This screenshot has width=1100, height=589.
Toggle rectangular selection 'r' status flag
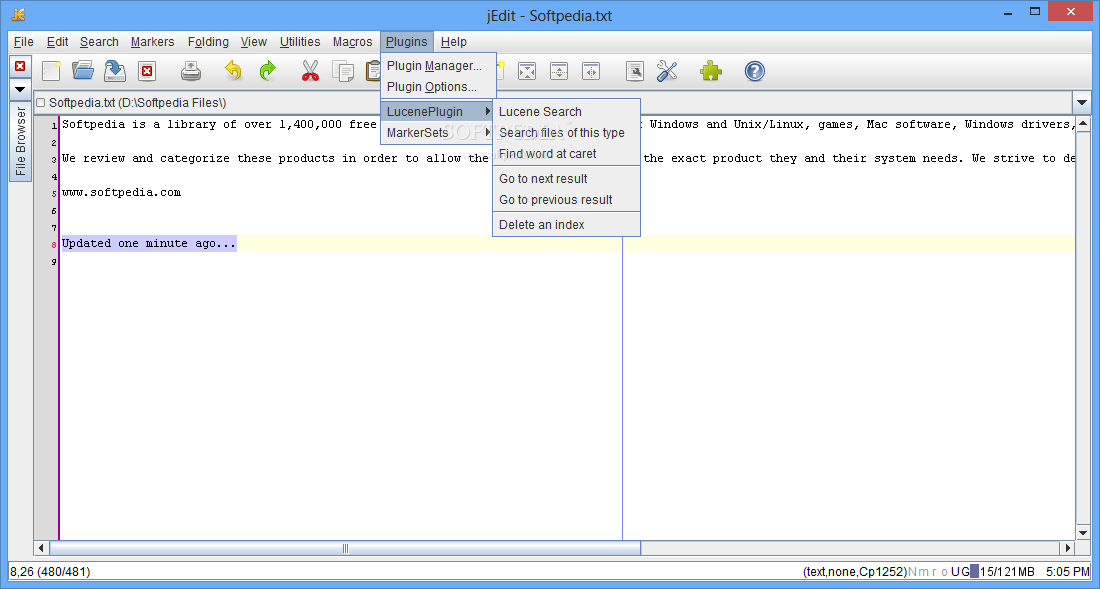click(934, 571)
